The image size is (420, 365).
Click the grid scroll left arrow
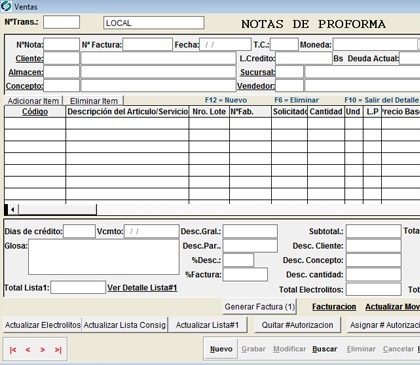click(13, 210)
